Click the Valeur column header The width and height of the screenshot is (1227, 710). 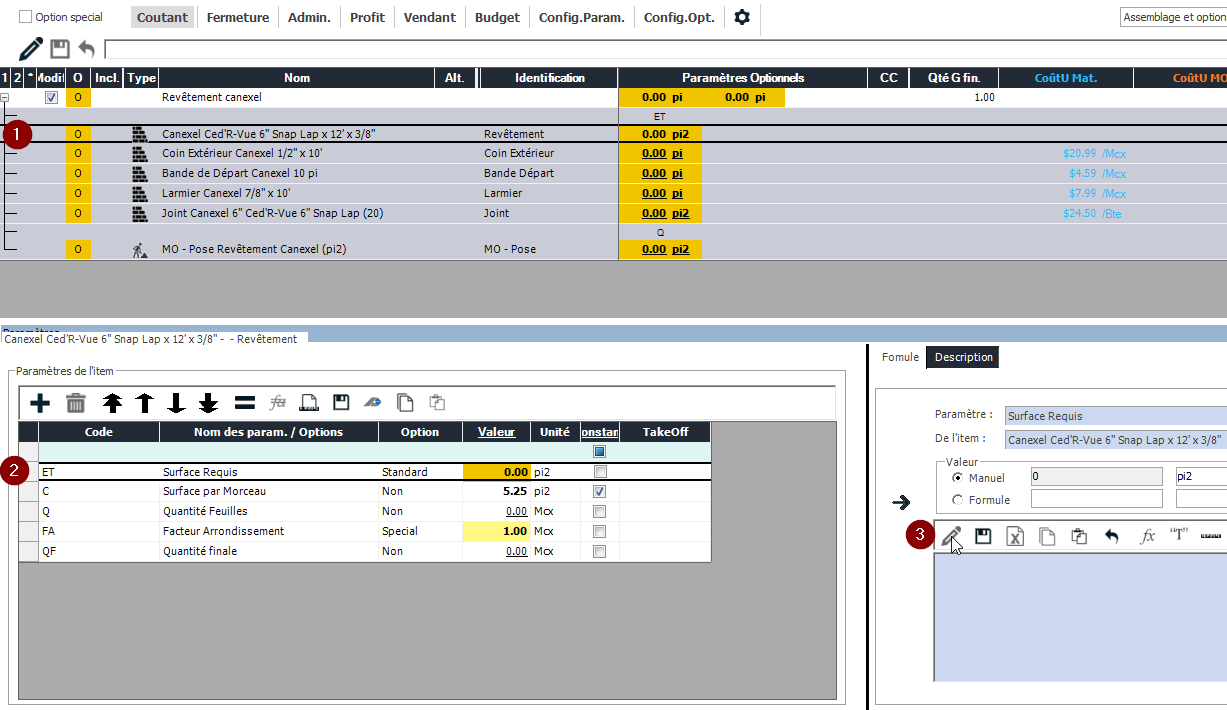click(496, 432)
